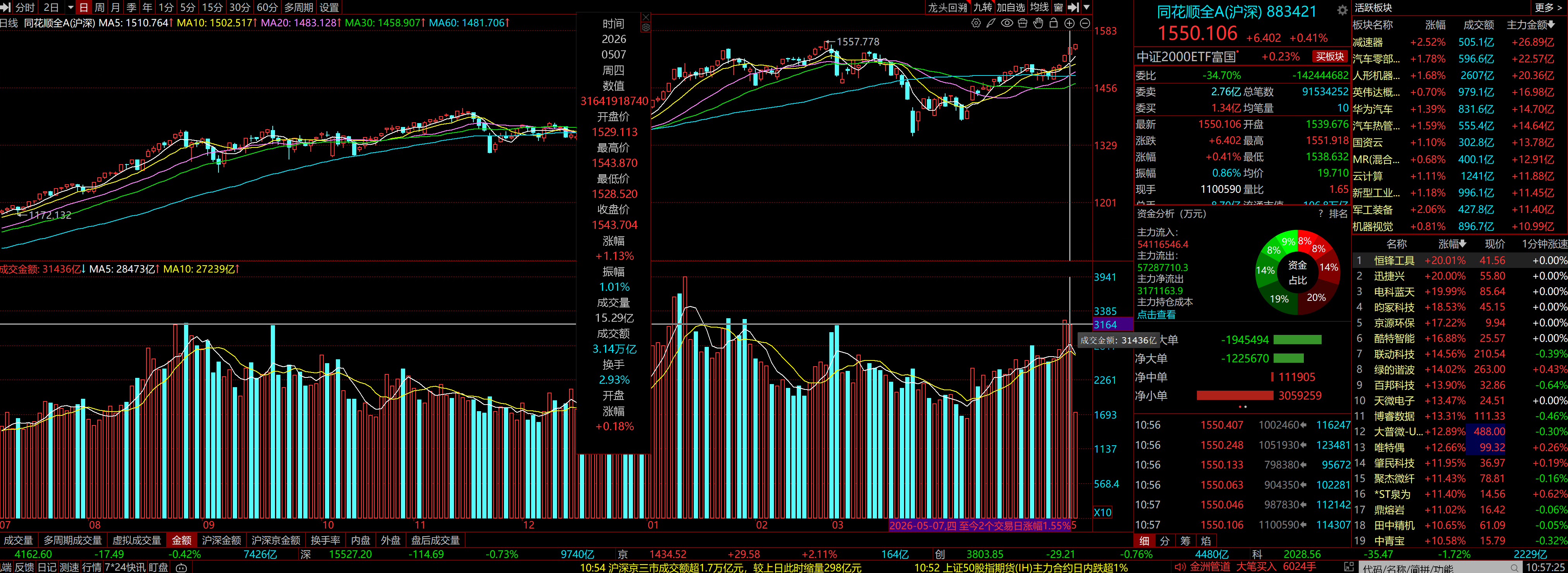Image resolution: width=1568 pixels, height=573 pixels.
Task: Open 点击查看 link under 主力持仓成本
Action: pos(1157,314)
